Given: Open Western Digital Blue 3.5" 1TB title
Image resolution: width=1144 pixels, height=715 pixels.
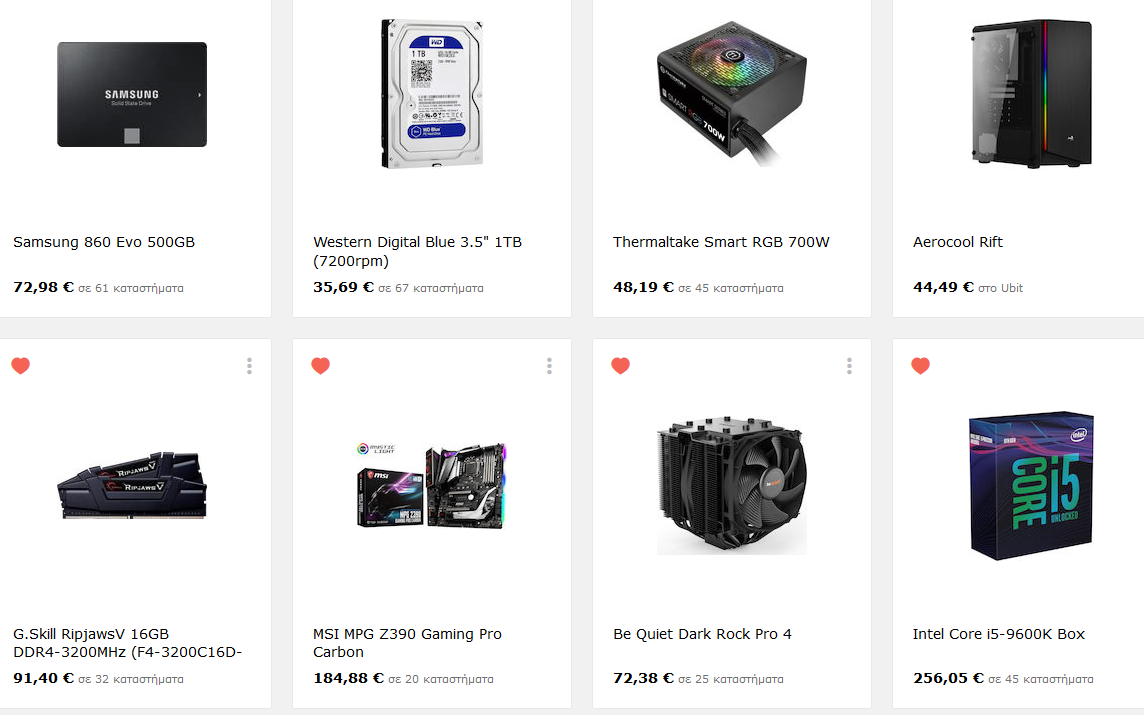Looking at the screenshot, I should (417, 252).
